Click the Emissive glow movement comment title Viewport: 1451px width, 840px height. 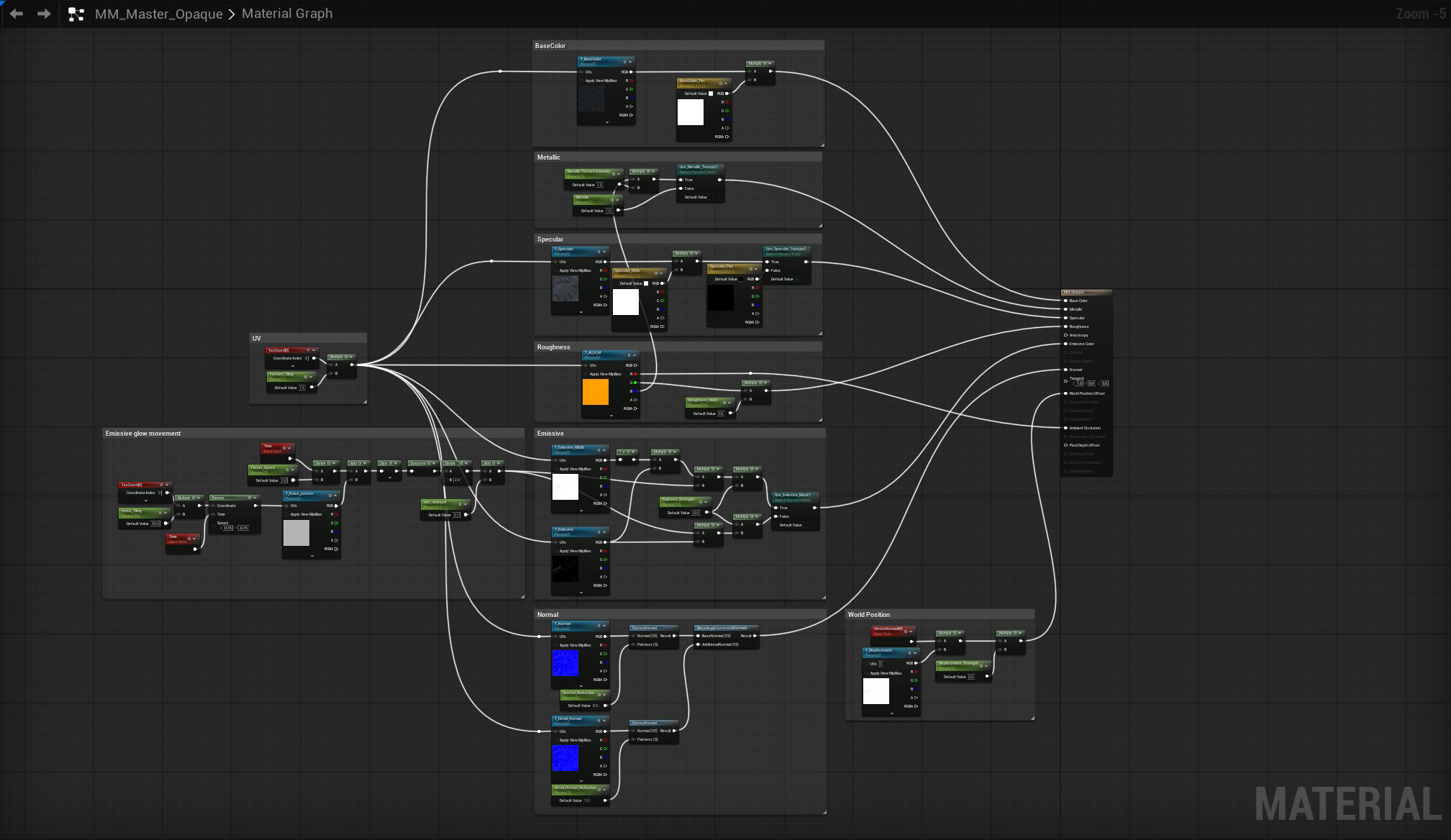(x=143, y=434)
